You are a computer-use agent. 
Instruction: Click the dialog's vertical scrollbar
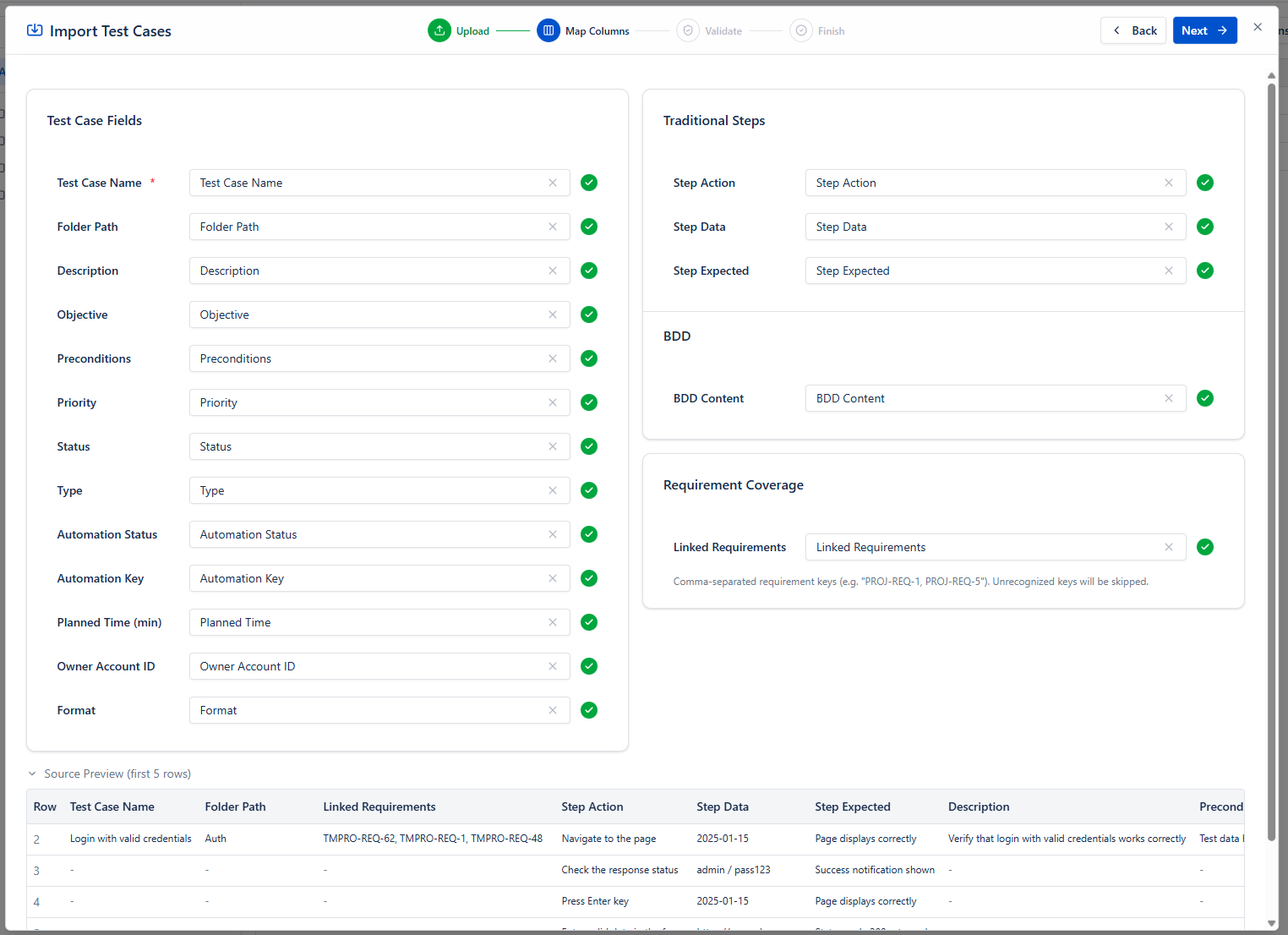click(x=1271, y=423)
